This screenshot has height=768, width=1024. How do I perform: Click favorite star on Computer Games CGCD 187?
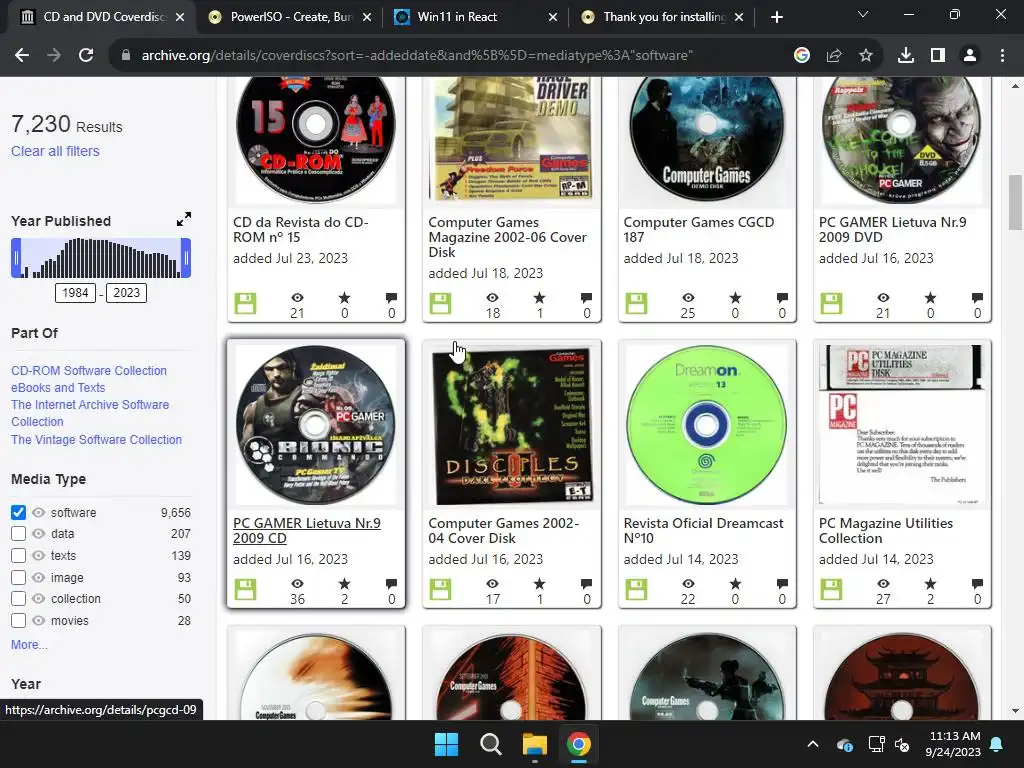(x=735, y=298)
